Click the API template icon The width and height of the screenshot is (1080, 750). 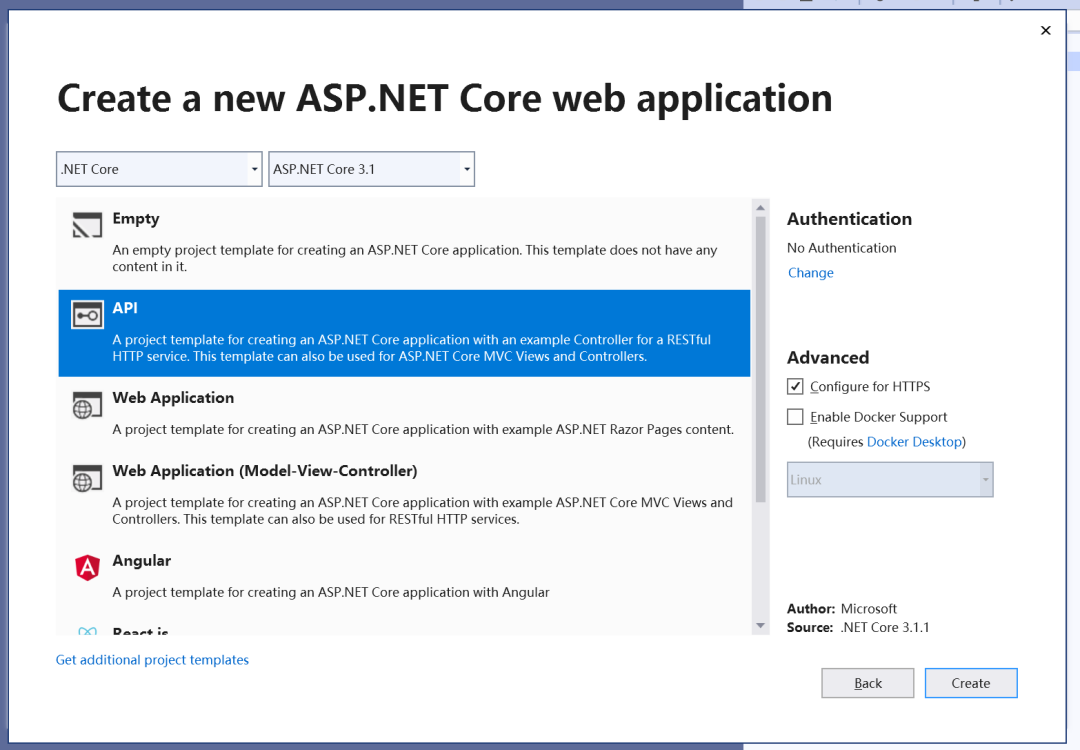point(87,315)
